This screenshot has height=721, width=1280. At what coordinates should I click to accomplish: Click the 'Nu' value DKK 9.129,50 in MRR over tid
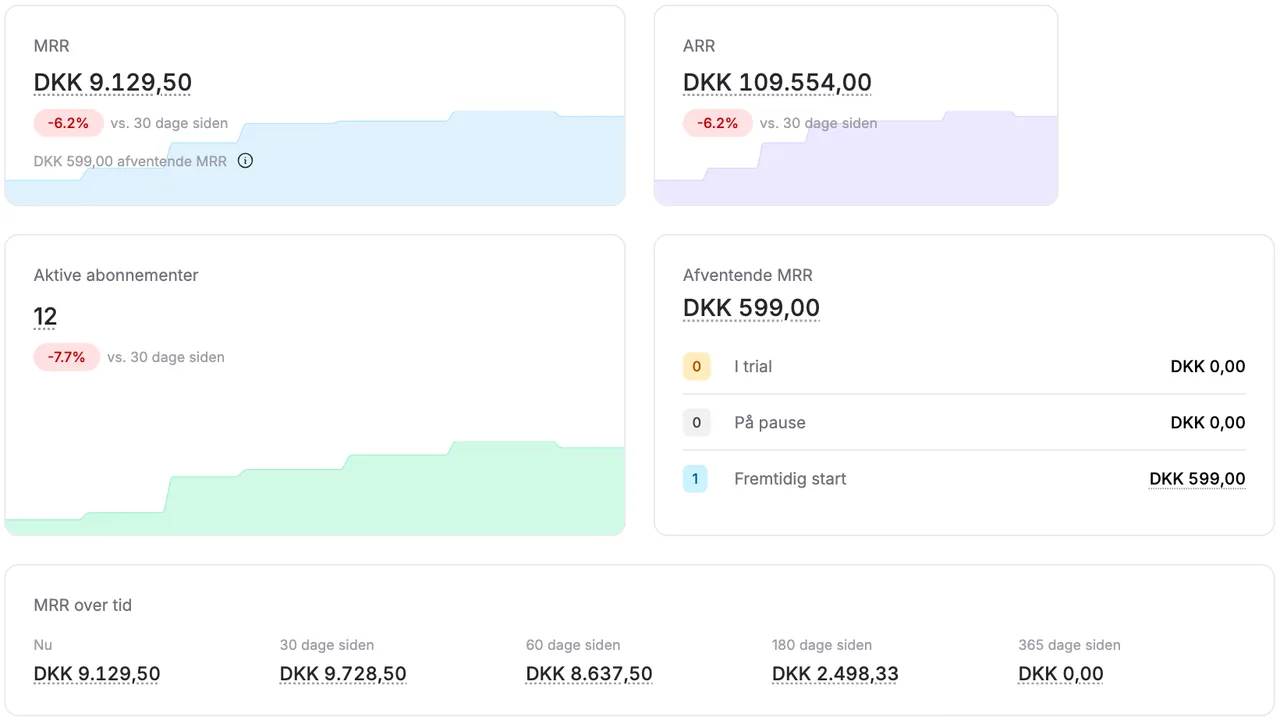97,674
